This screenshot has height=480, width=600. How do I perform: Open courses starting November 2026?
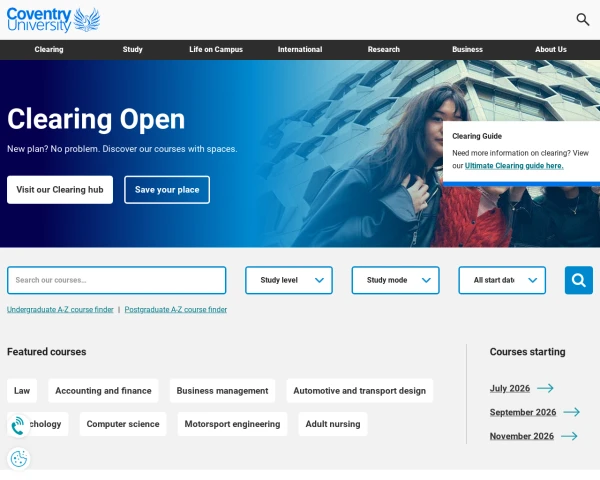522,436
